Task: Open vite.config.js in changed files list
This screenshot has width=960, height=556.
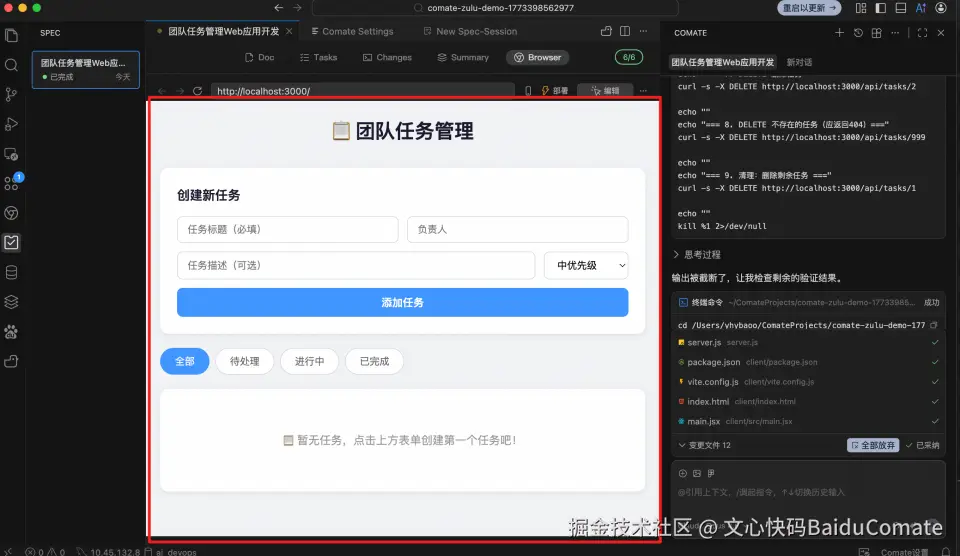Action: [808, 381]
